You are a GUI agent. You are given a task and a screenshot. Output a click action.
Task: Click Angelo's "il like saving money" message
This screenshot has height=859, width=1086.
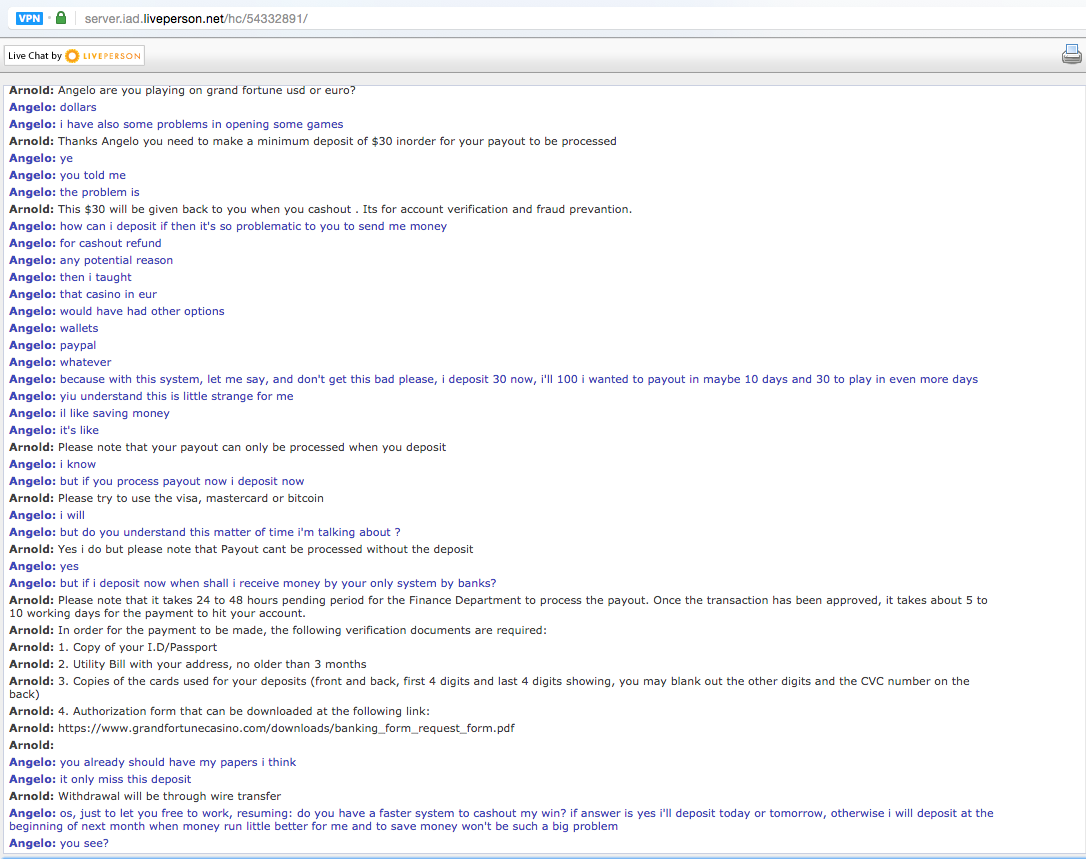(114, 413)
